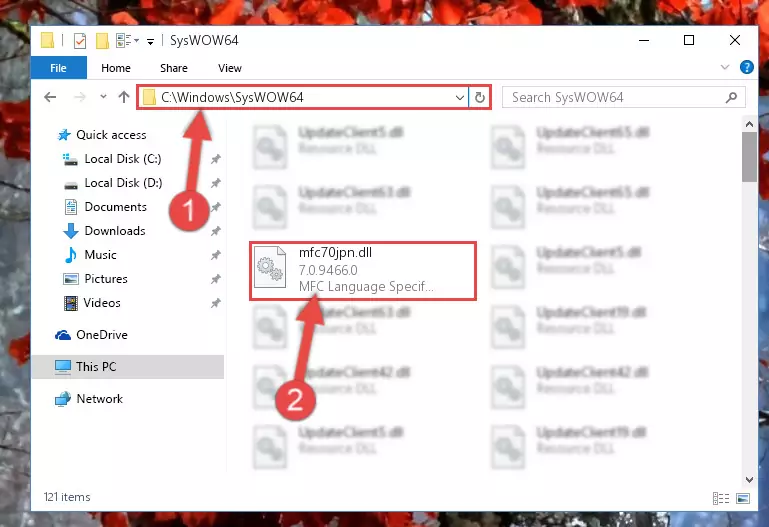769x527 pixels.
Task: Click the pin icon next to Local Disk (D:)
Action: 215,183
